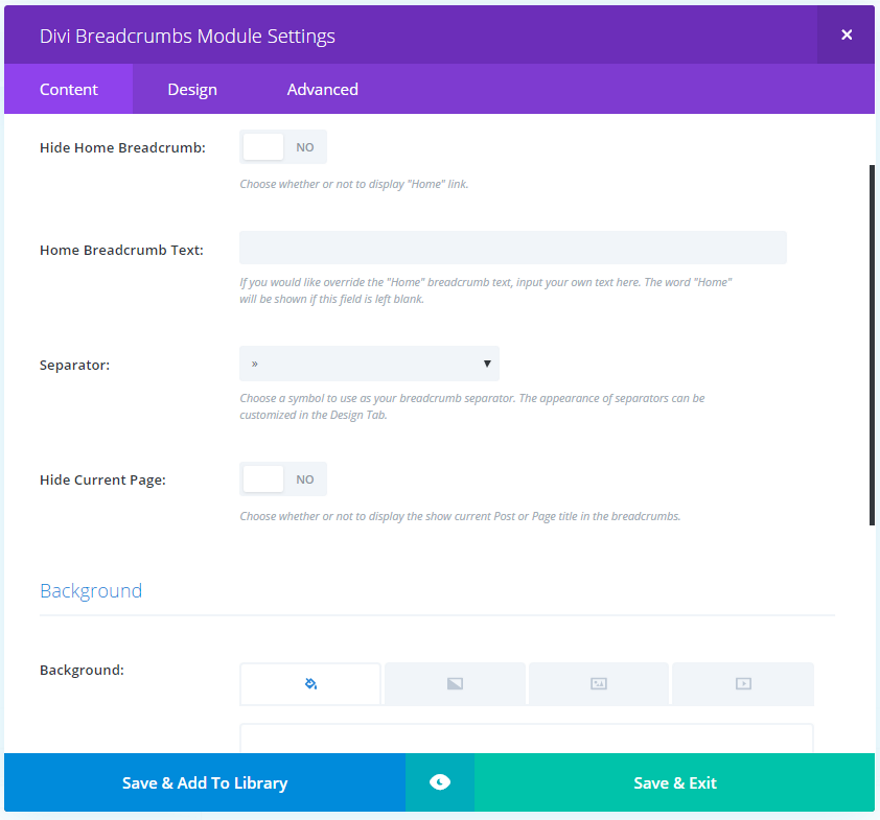Click the background color preview box
The height and width of the screenshot is (820, 880).
point(526,738)
